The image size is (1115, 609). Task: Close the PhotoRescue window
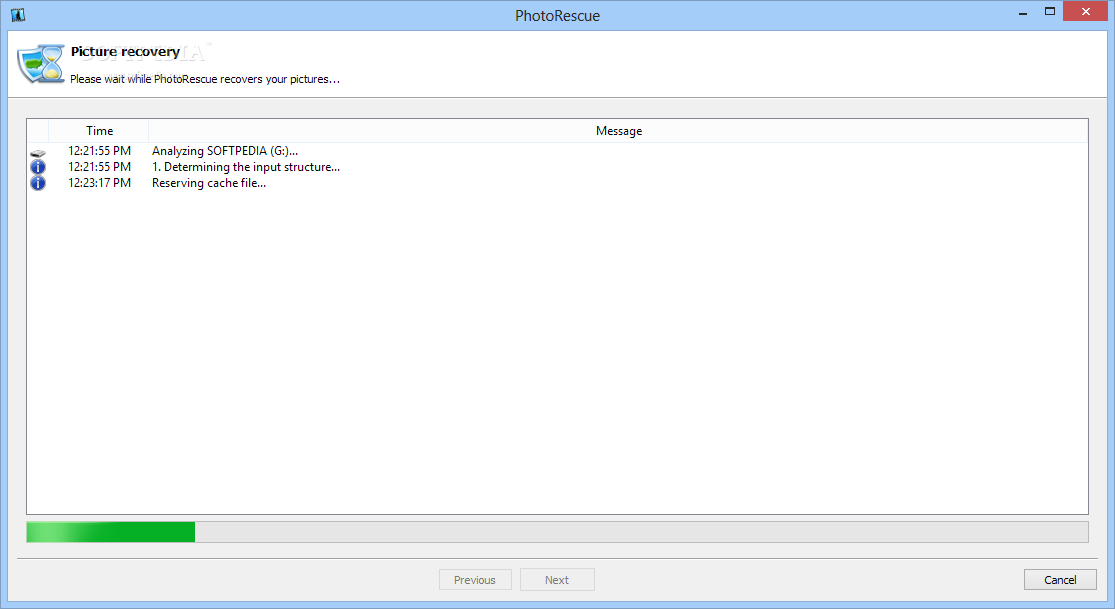[1085, 11]
